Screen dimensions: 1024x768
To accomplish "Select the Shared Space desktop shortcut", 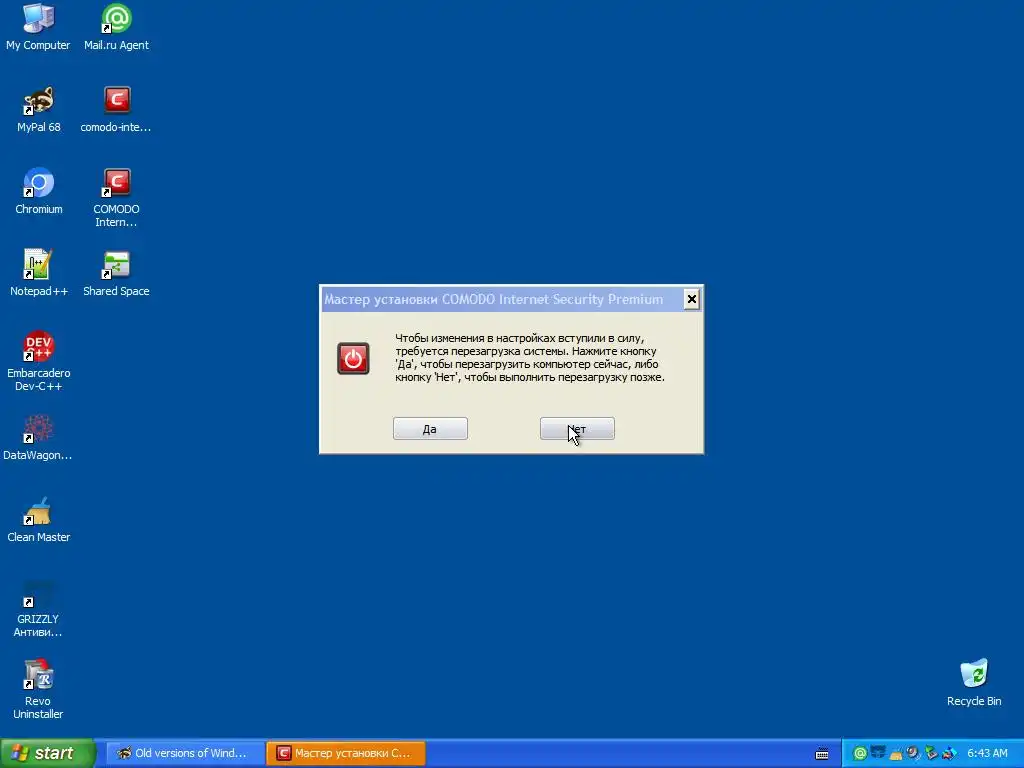I will point(116,274).
